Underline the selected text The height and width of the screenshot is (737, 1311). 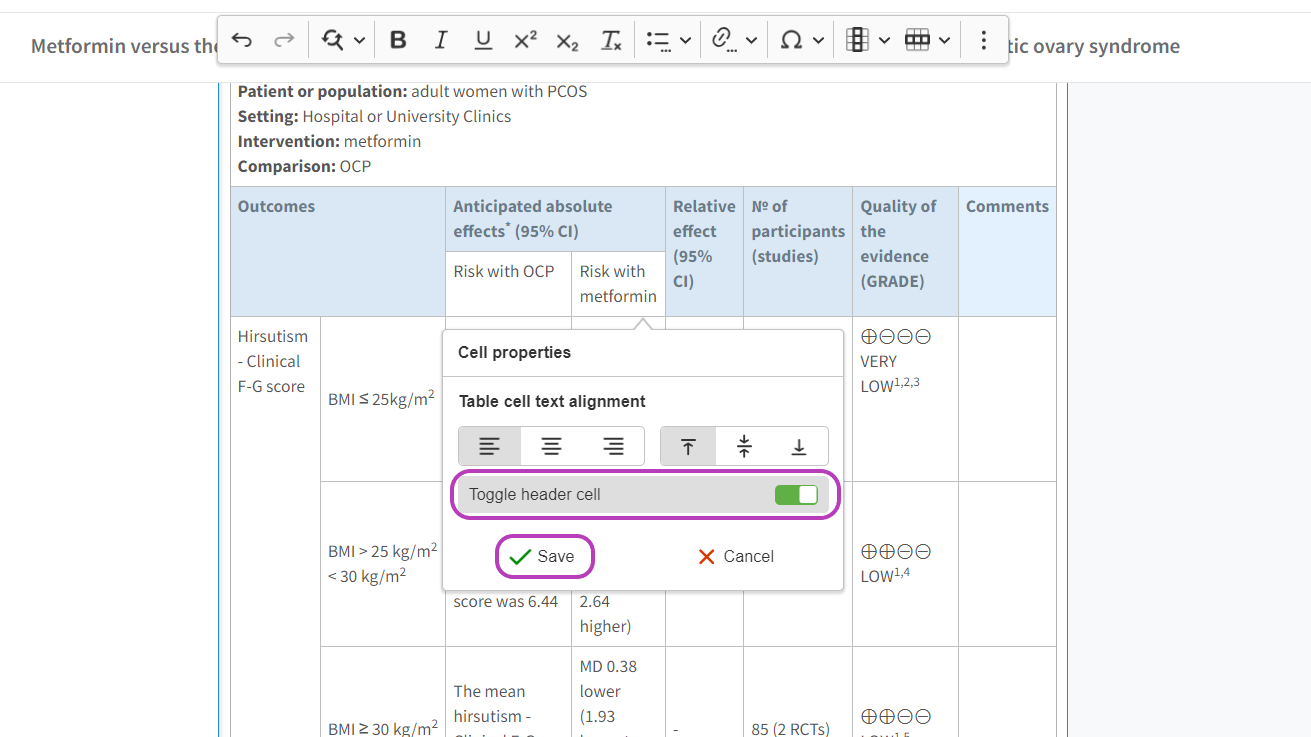point(483,40)
